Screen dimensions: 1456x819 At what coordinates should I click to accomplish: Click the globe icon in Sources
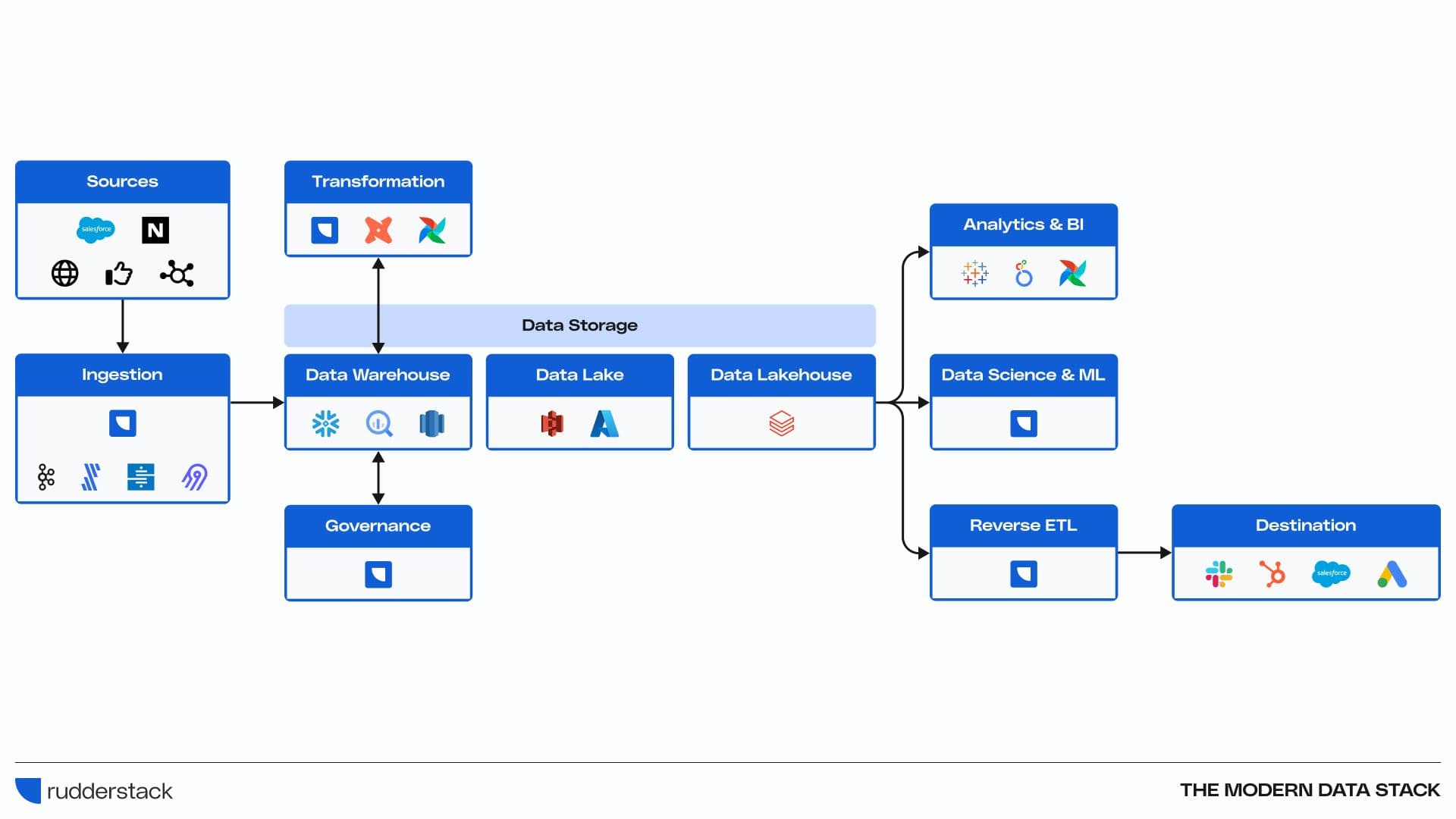click(64, 273)
